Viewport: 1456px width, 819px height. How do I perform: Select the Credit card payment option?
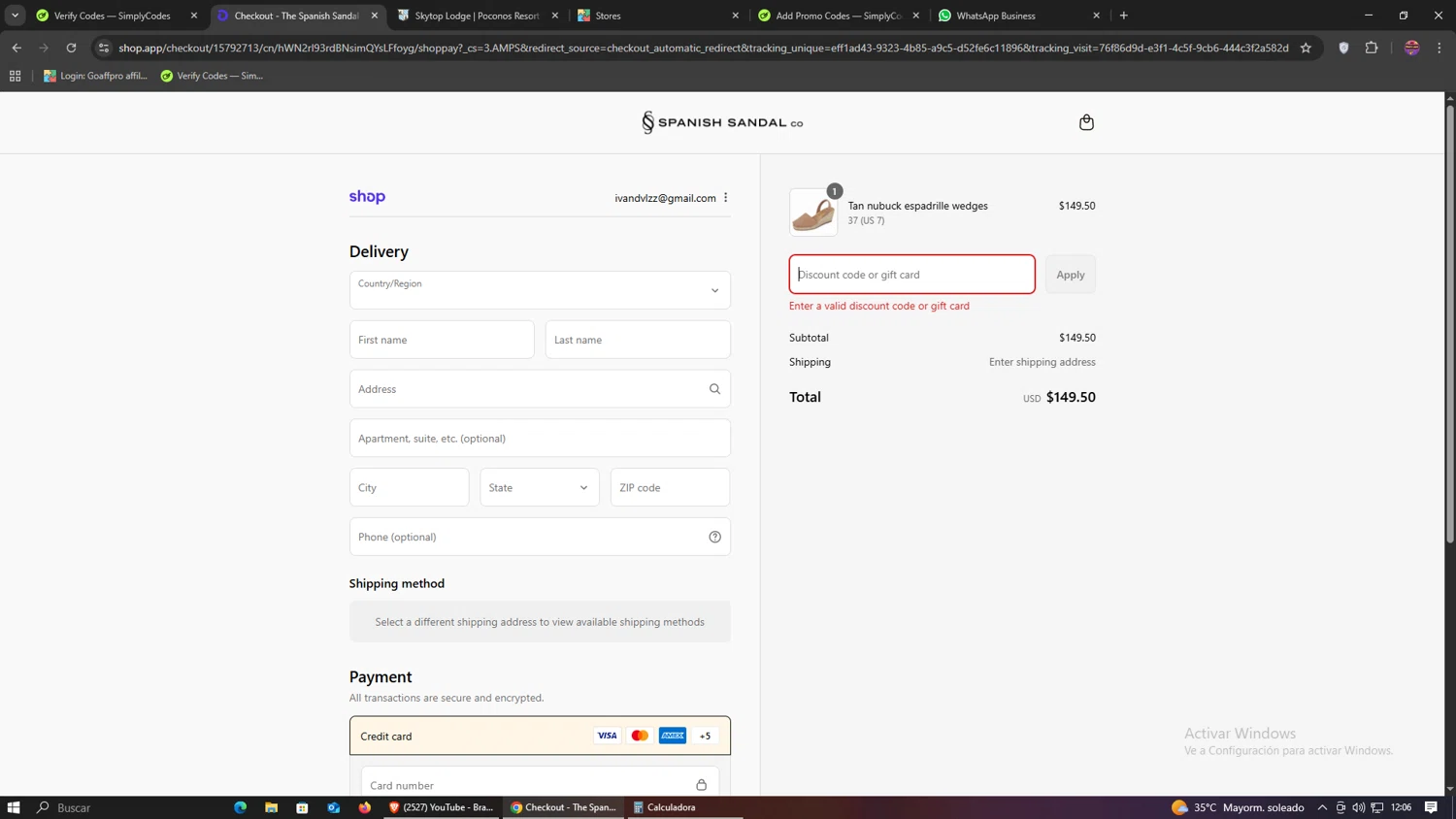pyautogui.click(x=540, y=736)
